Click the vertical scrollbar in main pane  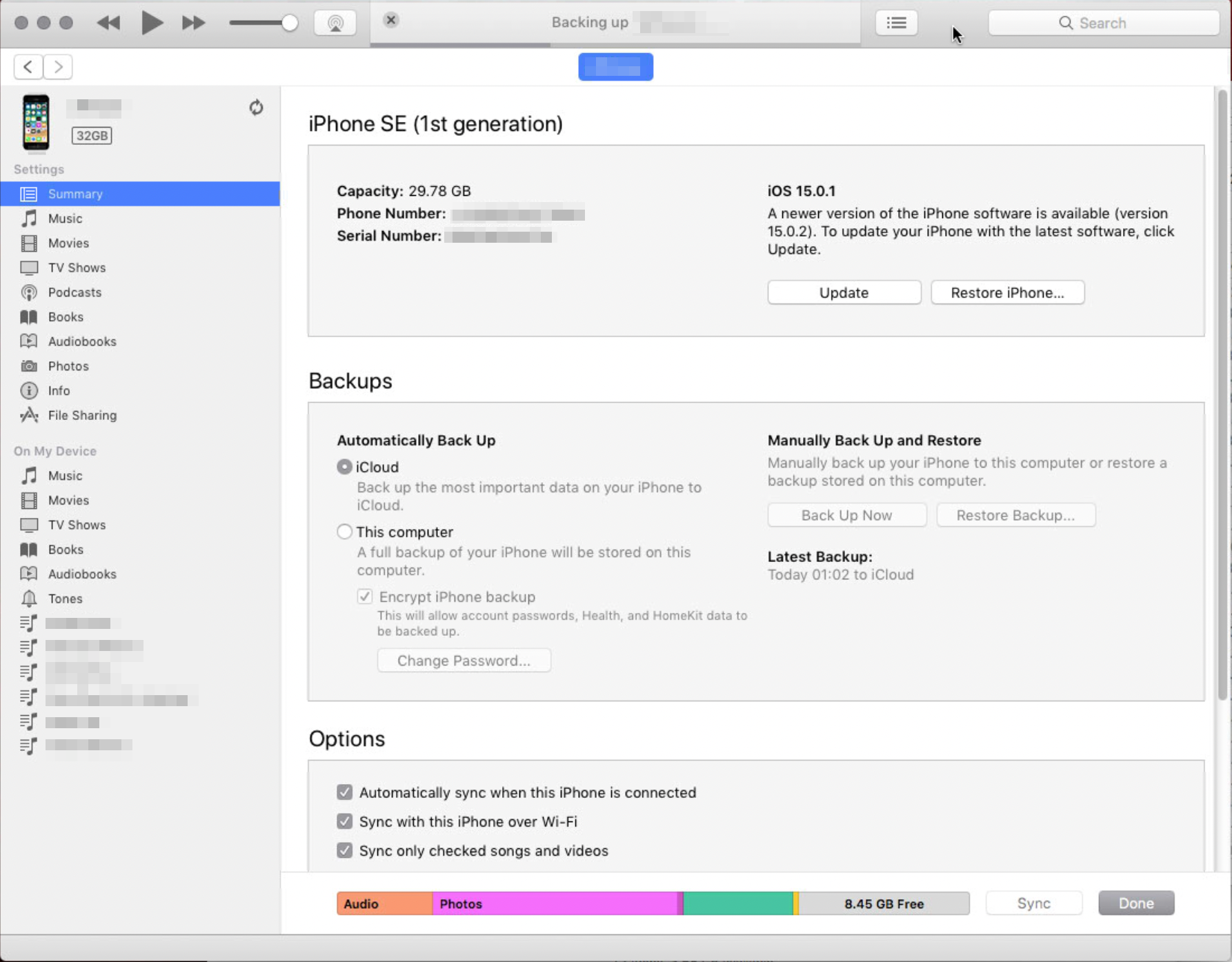pyautogui.click(x=1222, y=395)
